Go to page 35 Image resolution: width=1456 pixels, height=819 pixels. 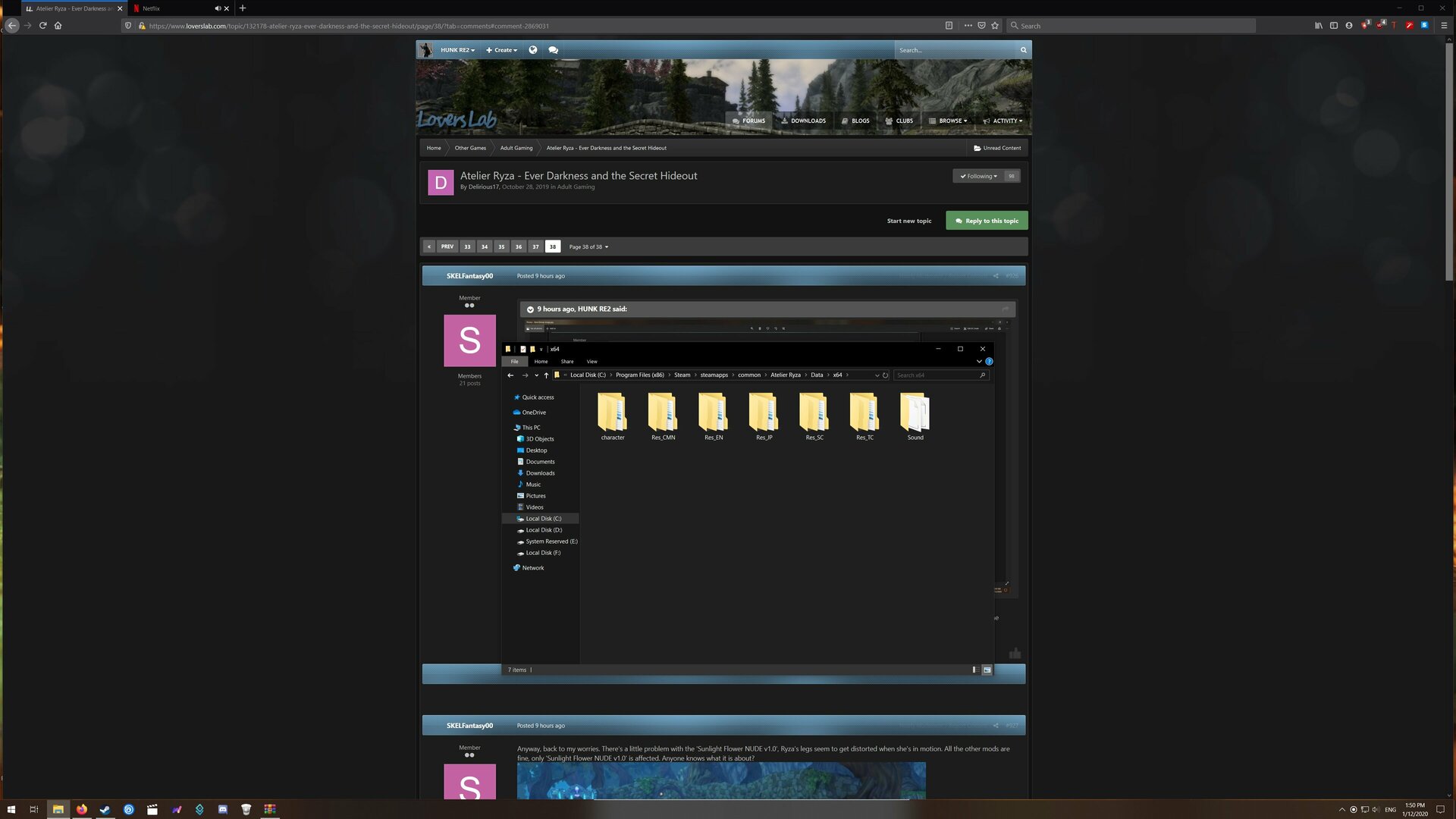click(501, 246)
